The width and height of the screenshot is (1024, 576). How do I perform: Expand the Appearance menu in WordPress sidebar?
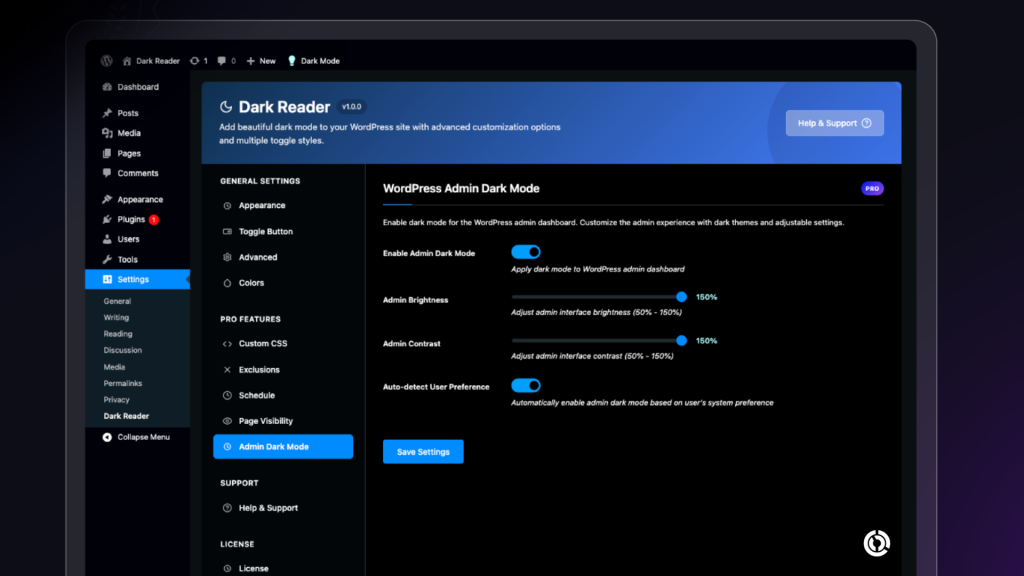139,200
